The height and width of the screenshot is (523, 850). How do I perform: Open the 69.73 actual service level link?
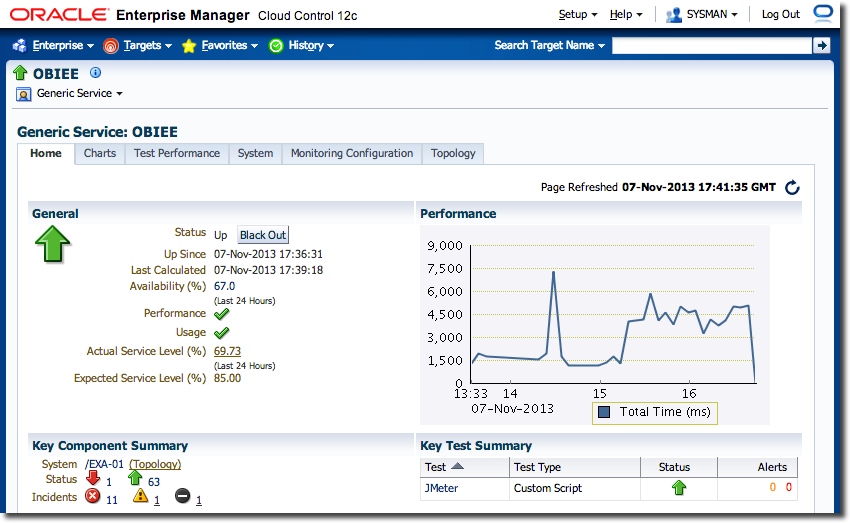pos(227,351)
